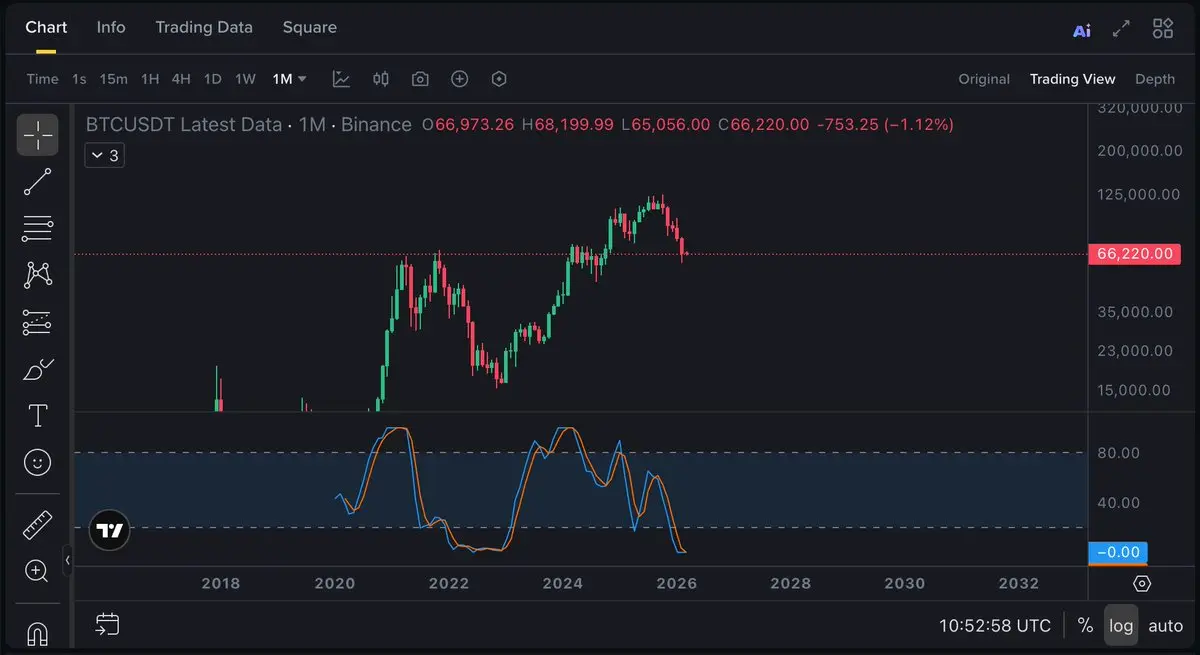Viewport: 1200px width, 655px height.
Task: Switch to Original chart view
Action: 984,79
